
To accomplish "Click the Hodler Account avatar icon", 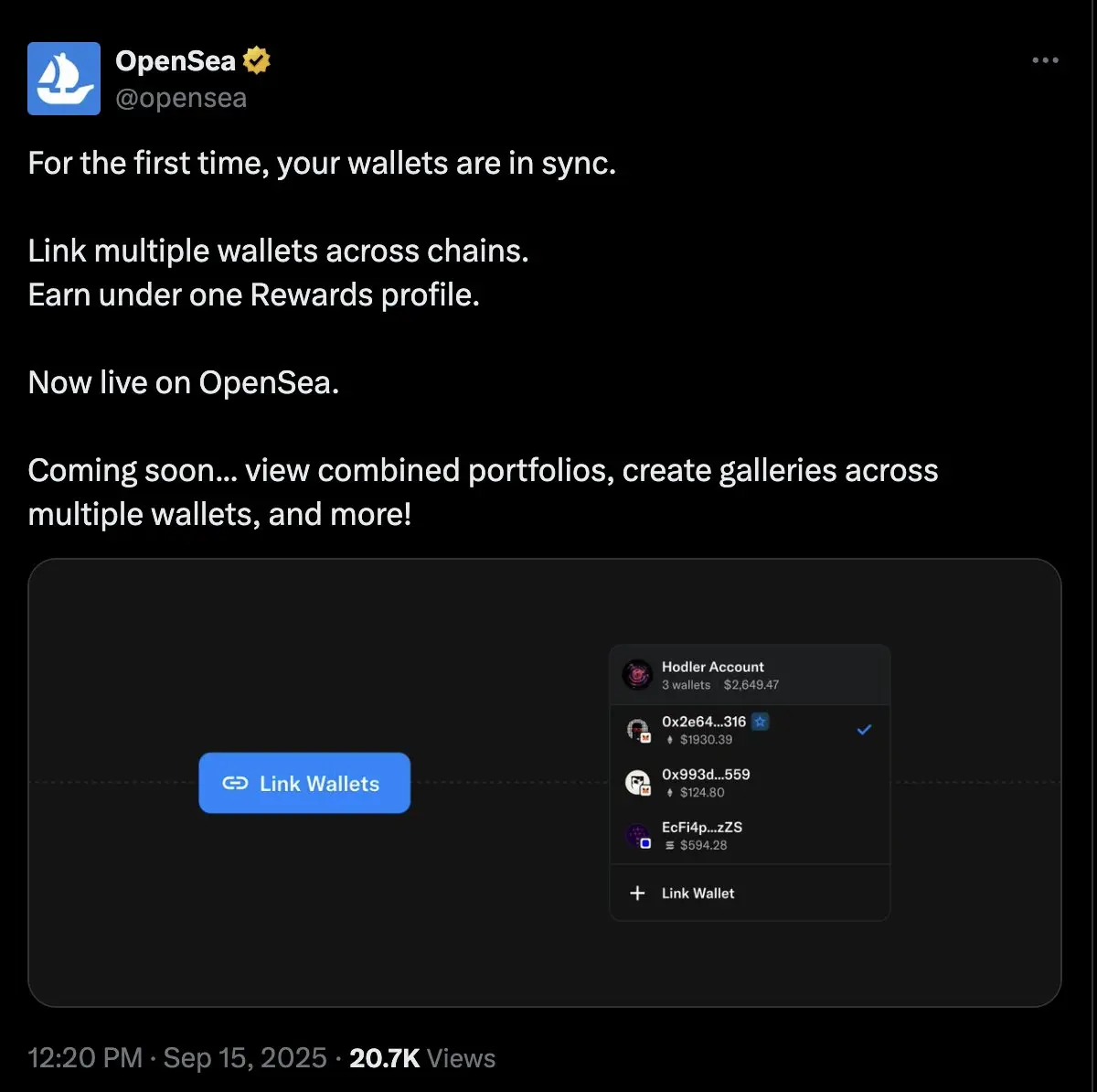I will (637, 675).
